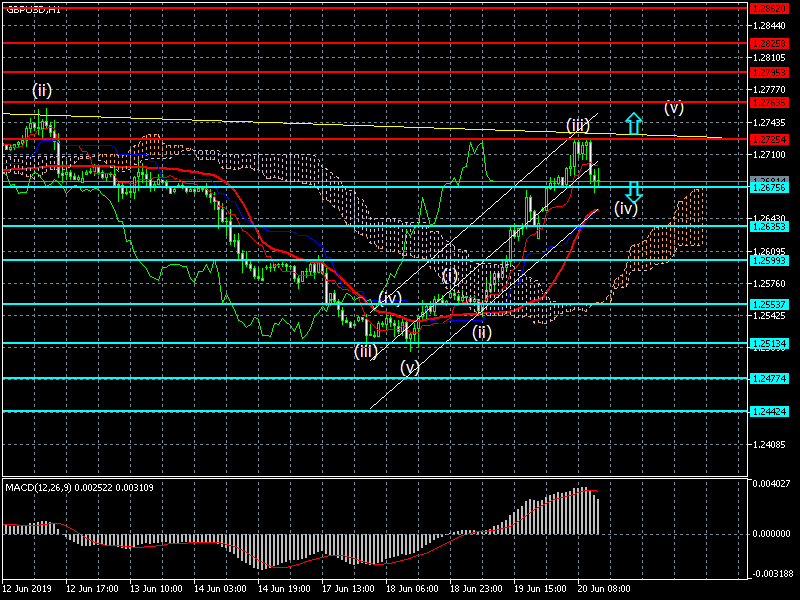
Task: Click the 1.27435 price scale value
Action: (x=769, y=122)
